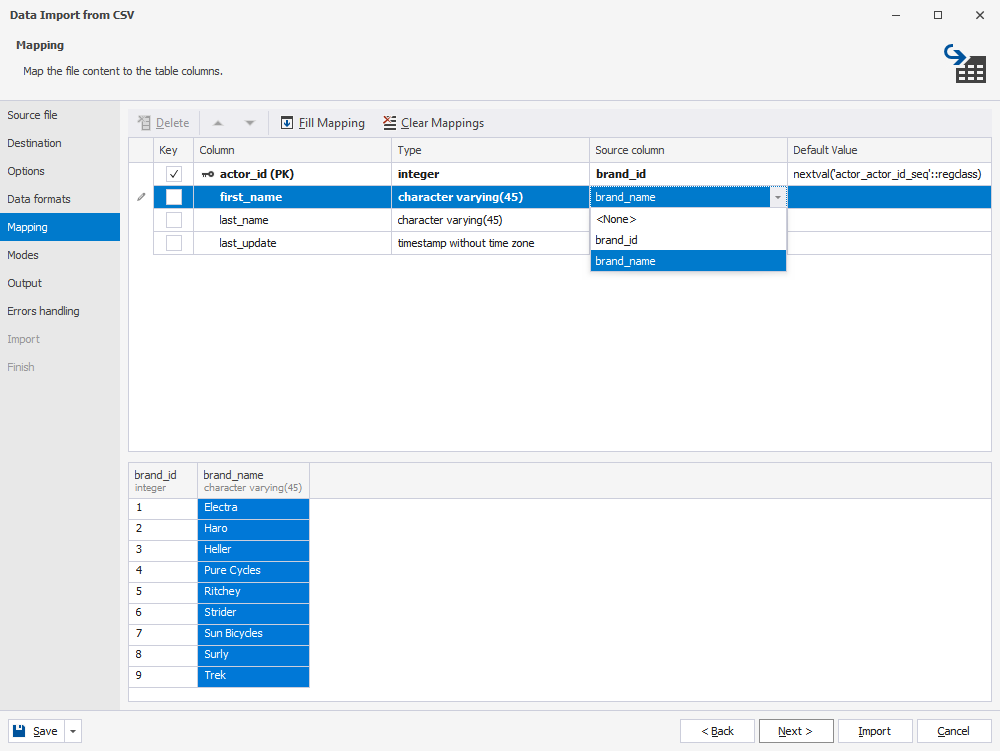The height and width of the screenshot is (751, 1000).
Task: Click the Next button
Action: coord(796,731)
